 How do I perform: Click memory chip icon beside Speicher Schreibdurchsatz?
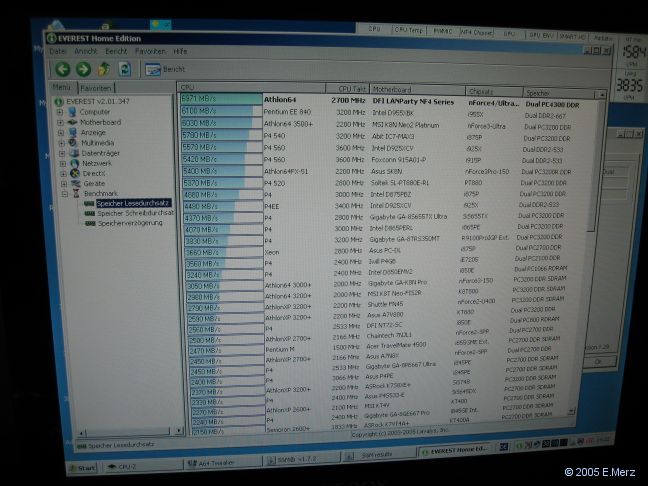tap(90, 213)
